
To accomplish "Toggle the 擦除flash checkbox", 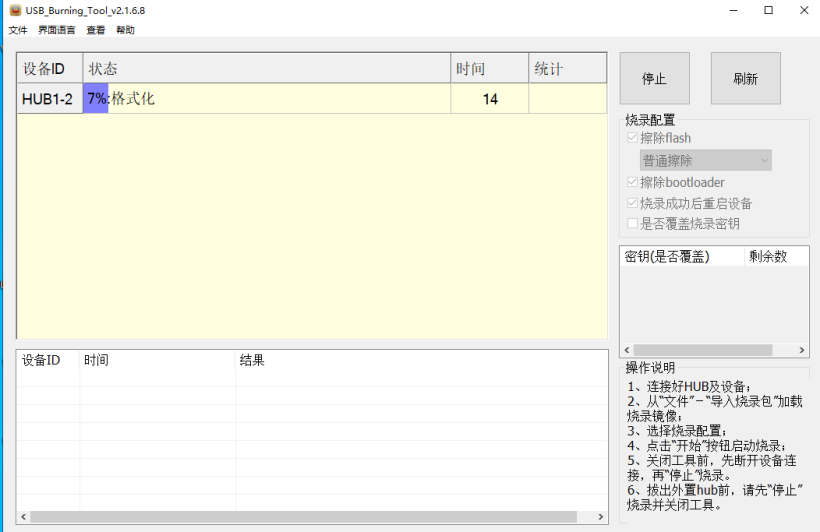I will [x=632, y=138].
